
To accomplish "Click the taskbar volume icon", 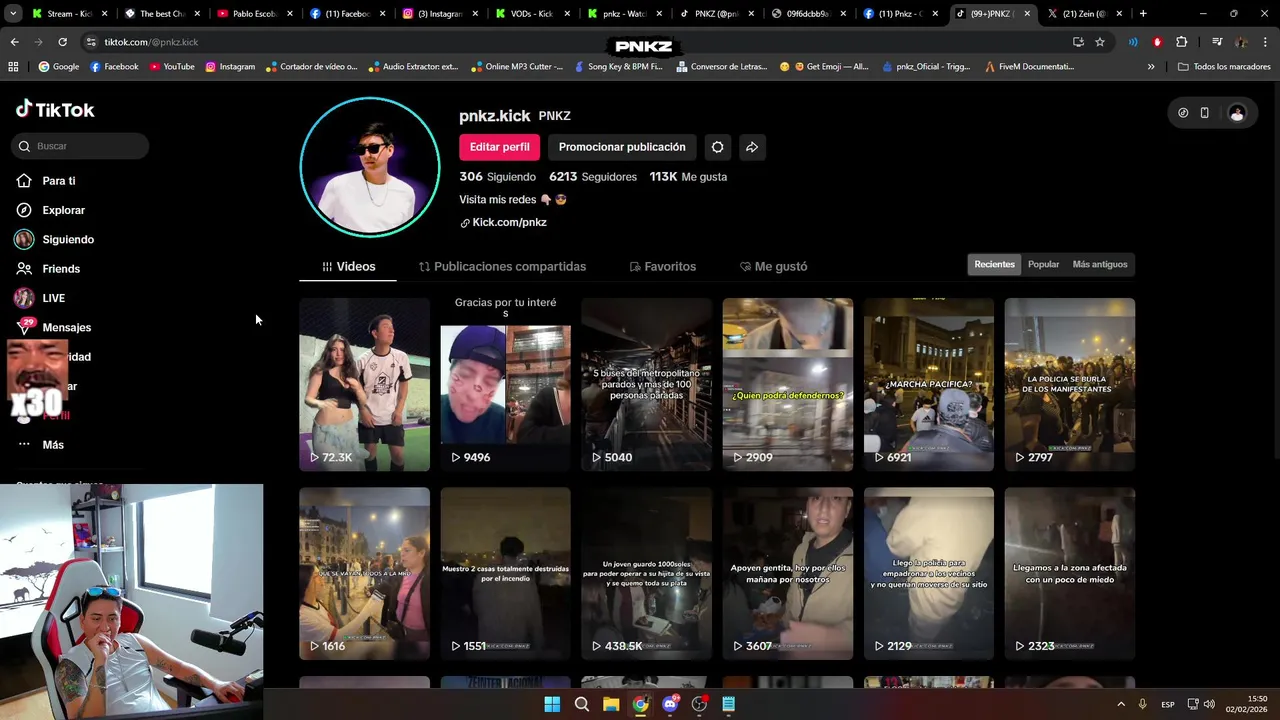I will tap(1210, 704).
